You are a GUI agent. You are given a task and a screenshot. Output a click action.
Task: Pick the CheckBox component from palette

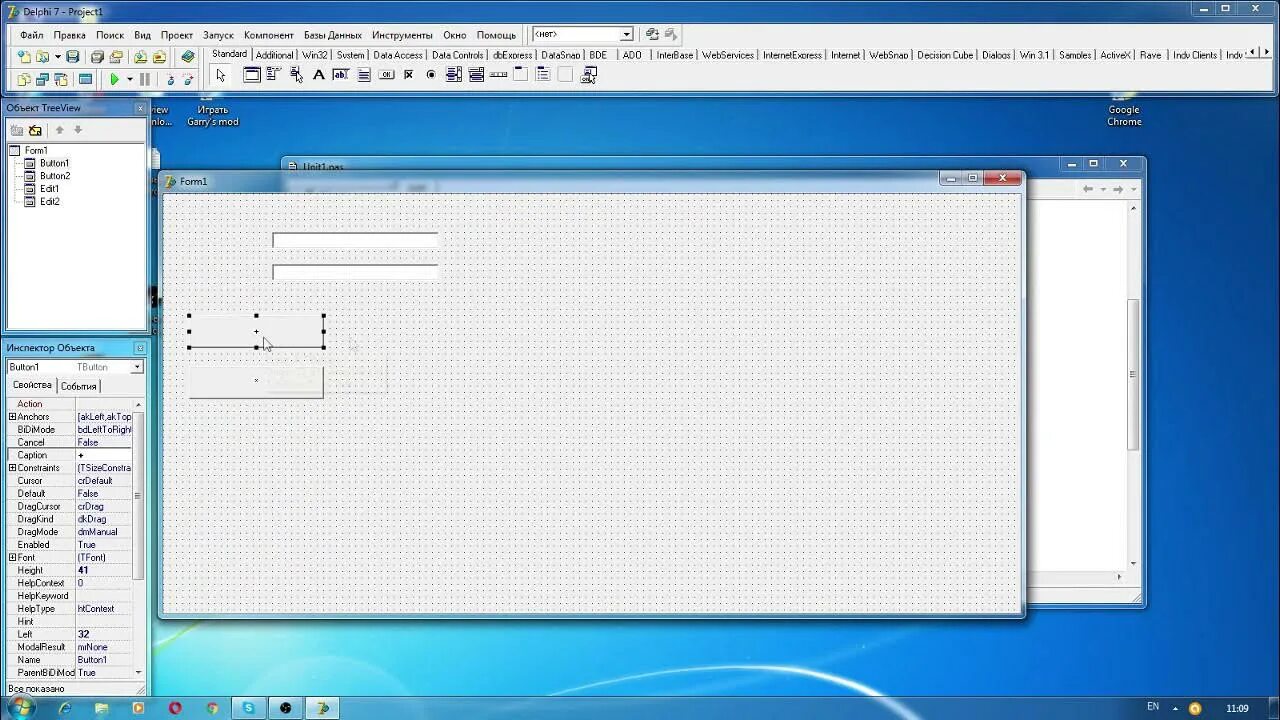(x=408, y=75)
